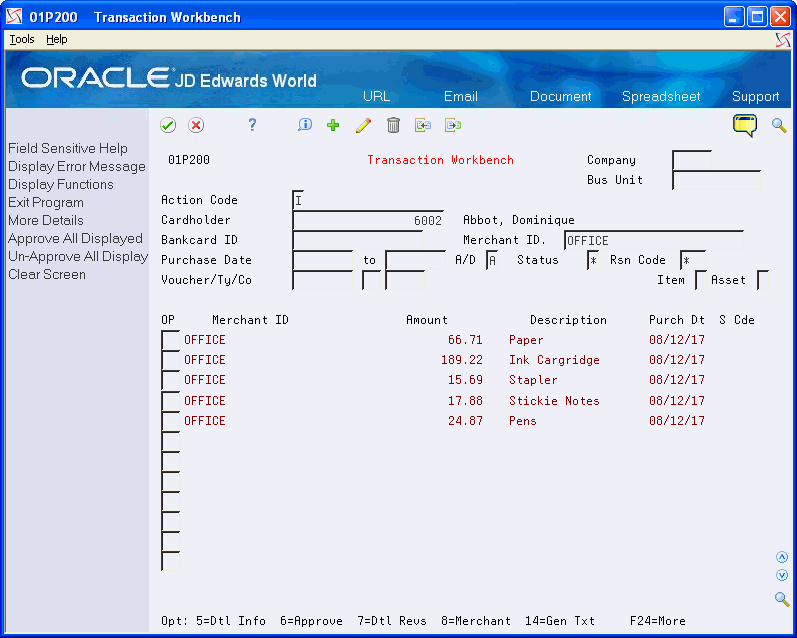Click the OP field for Stapler row
The width and height of the screenshot is (797, 638).
coord(170,380)
